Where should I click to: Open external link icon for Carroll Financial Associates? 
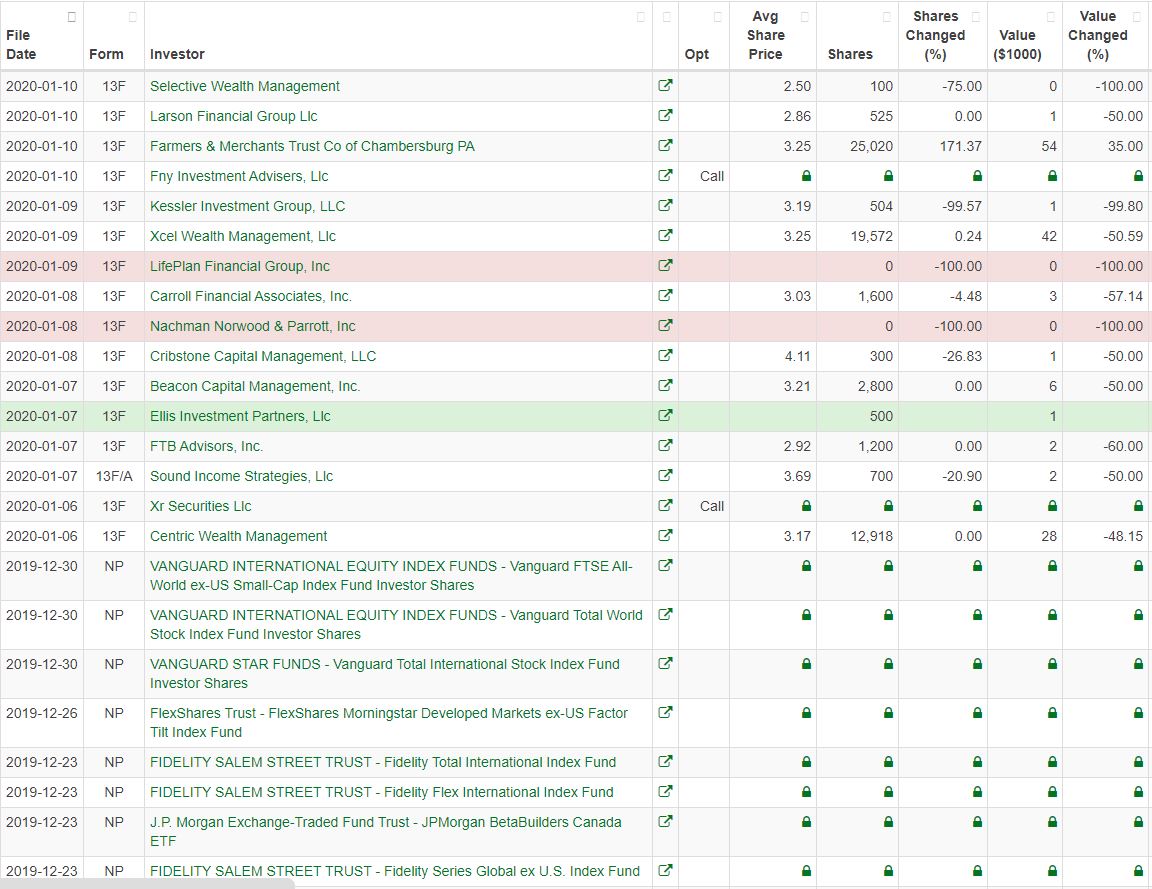point(665,295)
